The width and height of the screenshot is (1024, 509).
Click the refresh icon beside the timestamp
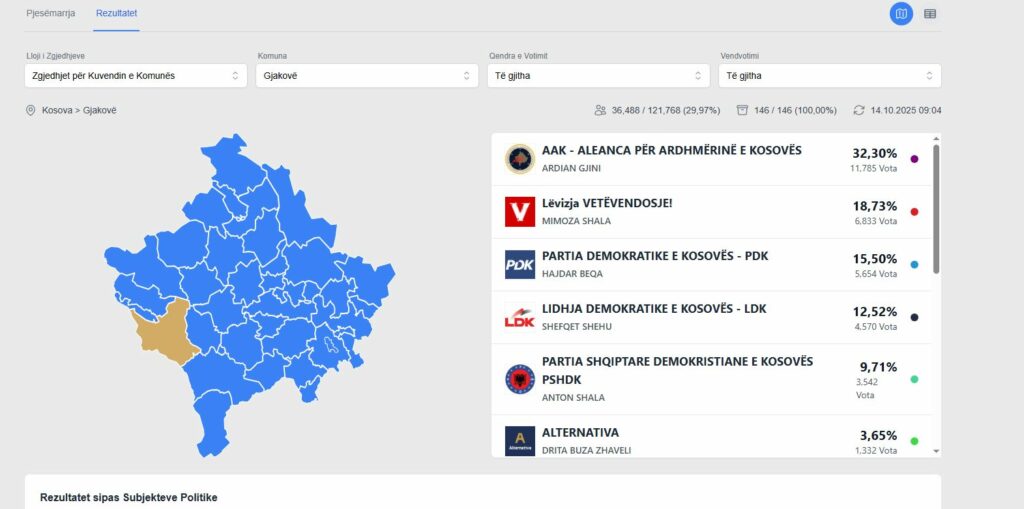point(858,110)
